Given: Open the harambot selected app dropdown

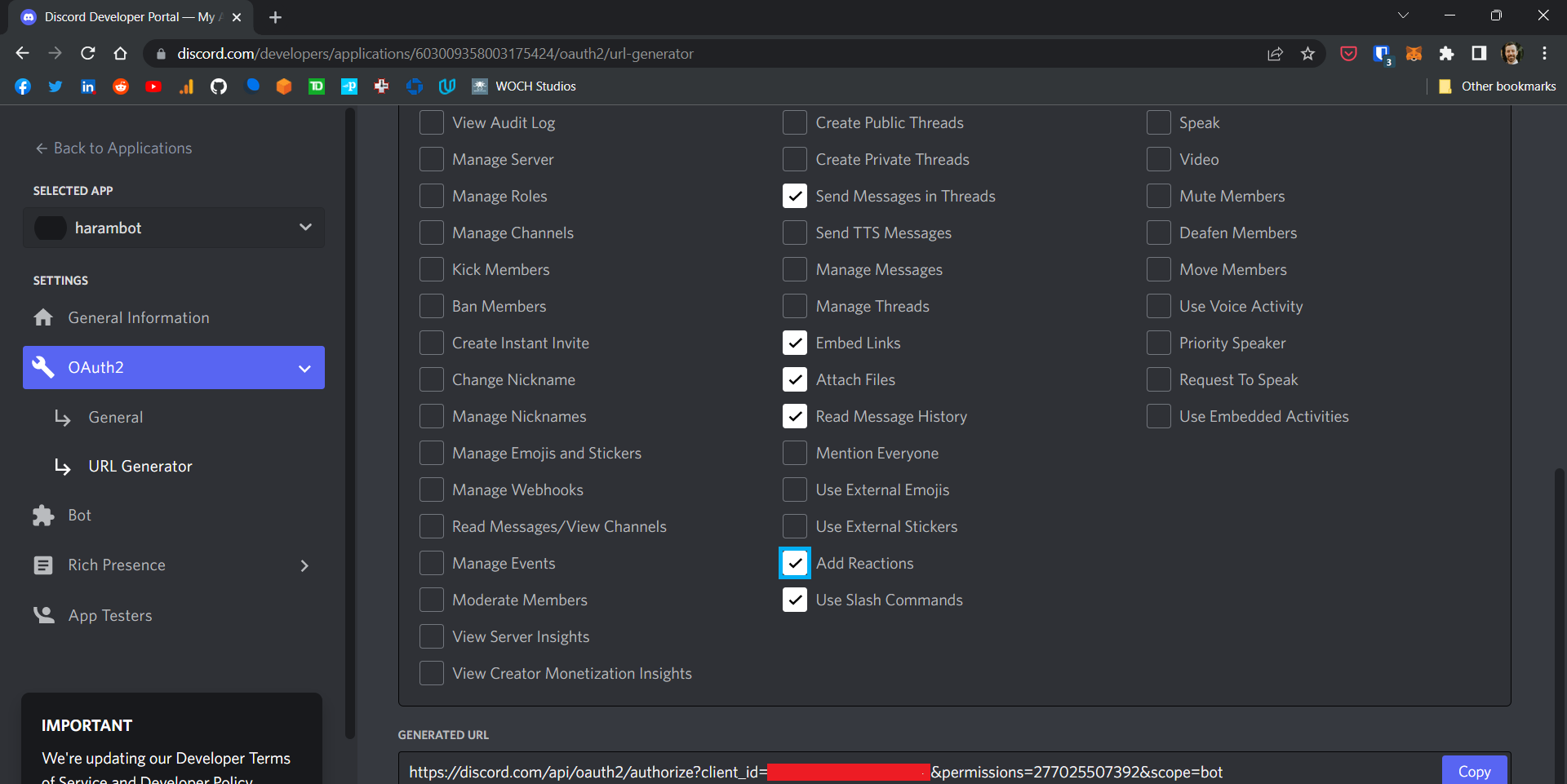Looking at the screenshot, I should coord(174,228).
